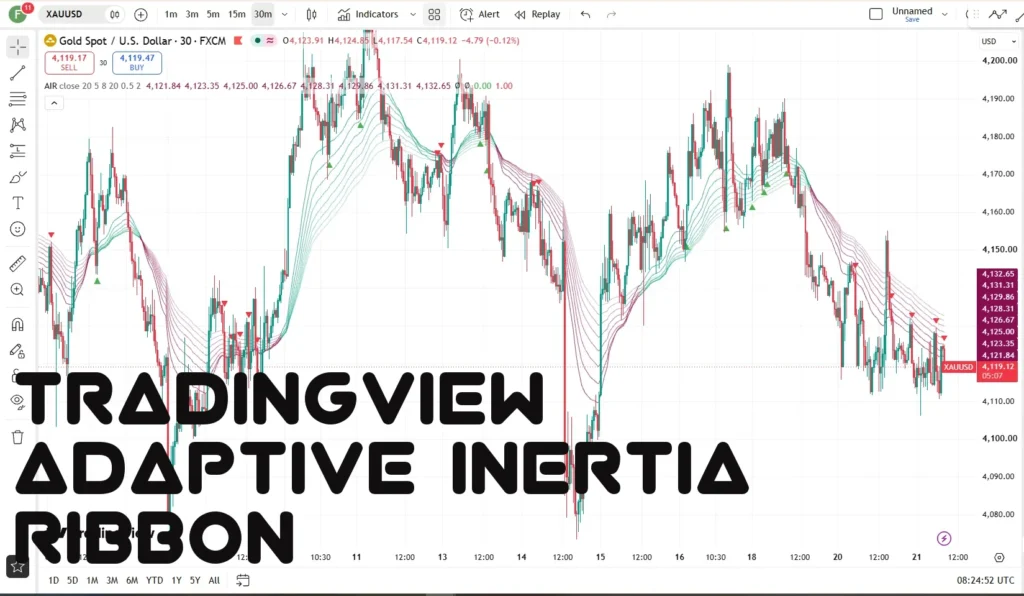Open the favorites star toolbar button
This screenshot has height=596, width=1024.
click(18, 567)
